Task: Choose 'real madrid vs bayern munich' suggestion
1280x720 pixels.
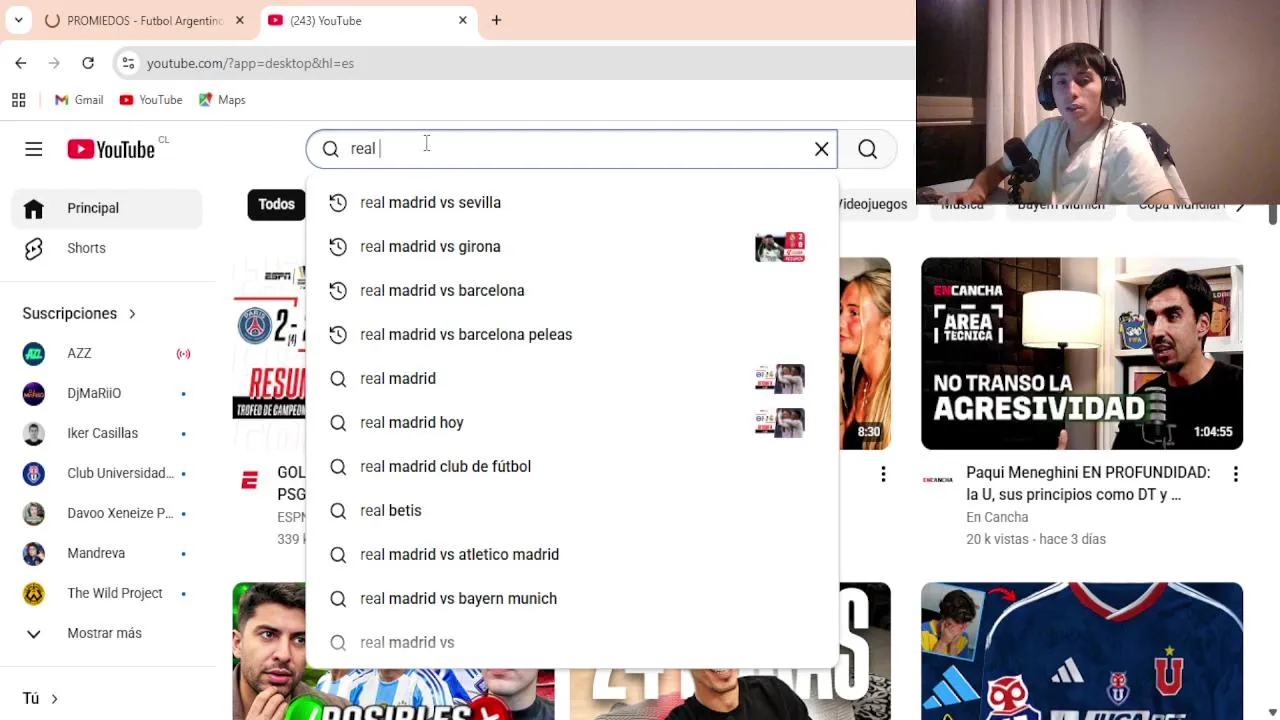Action: 571,598
